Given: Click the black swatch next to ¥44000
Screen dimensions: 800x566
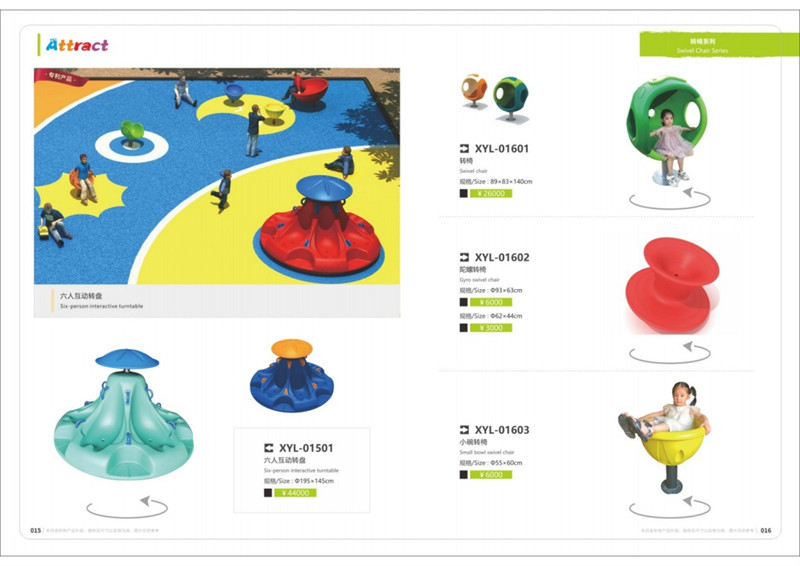Looking at the screenshot, I should (x=268, y=493).
